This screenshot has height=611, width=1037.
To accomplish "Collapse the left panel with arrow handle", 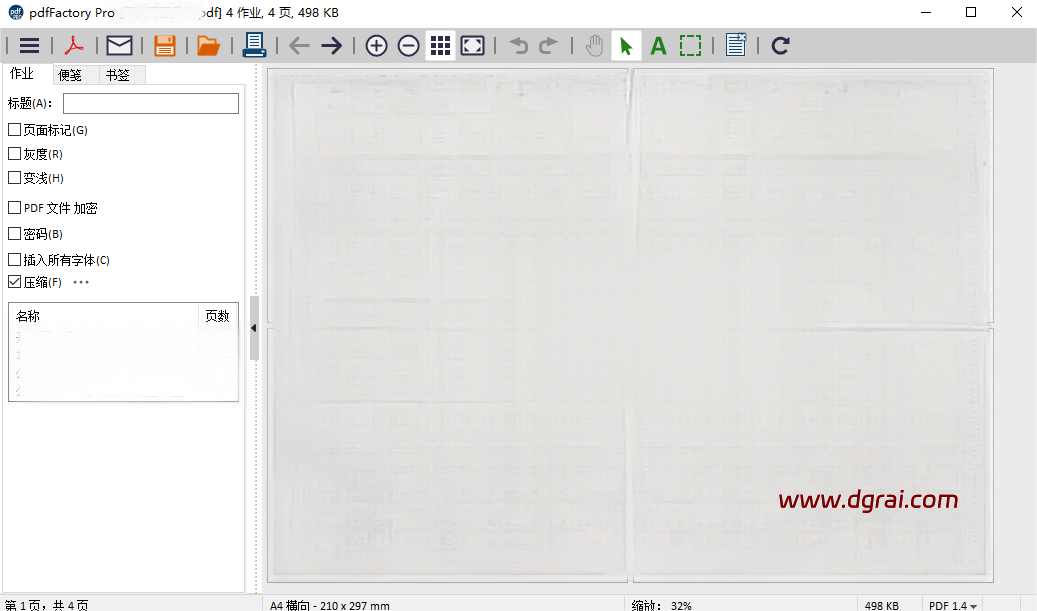I will 254,328.
